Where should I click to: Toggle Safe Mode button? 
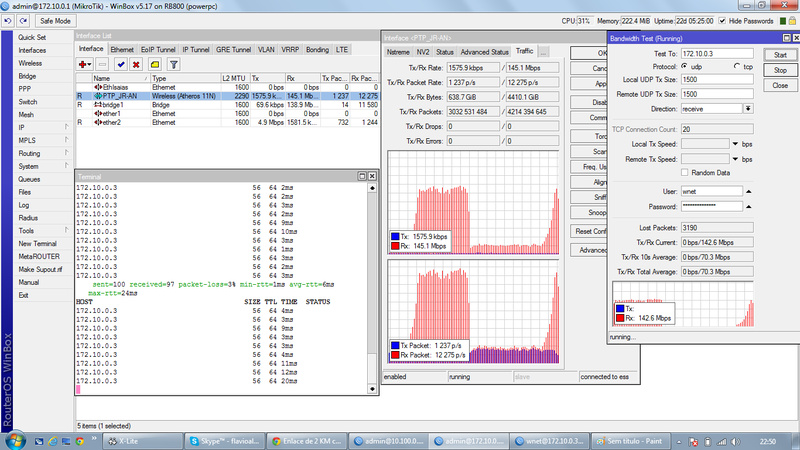click(55, 21)
